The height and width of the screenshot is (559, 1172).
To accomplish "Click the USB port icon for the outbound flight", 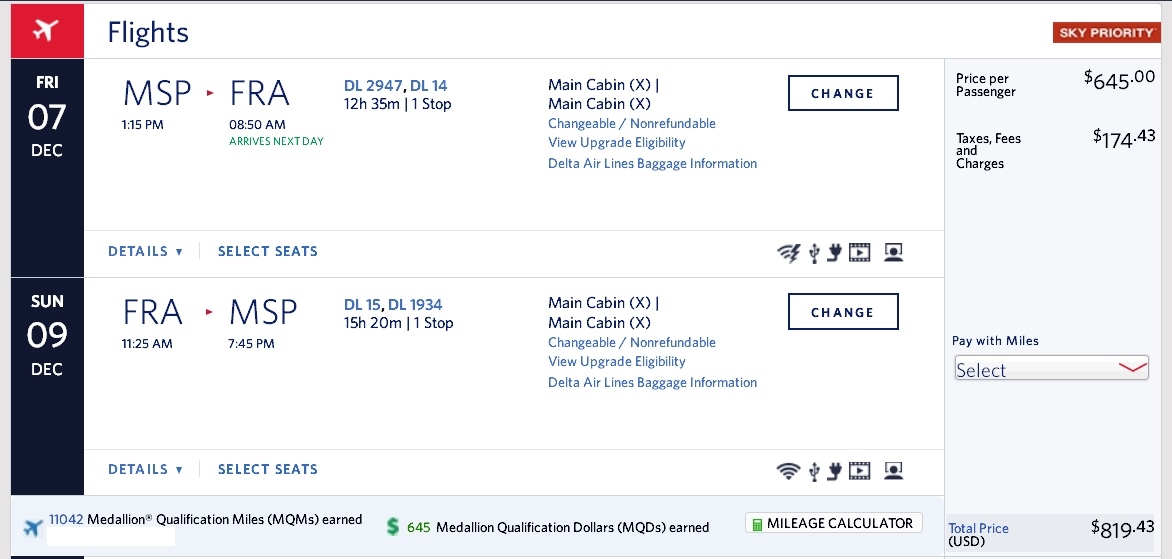I will pyautogui.click(x=814, y=253).
